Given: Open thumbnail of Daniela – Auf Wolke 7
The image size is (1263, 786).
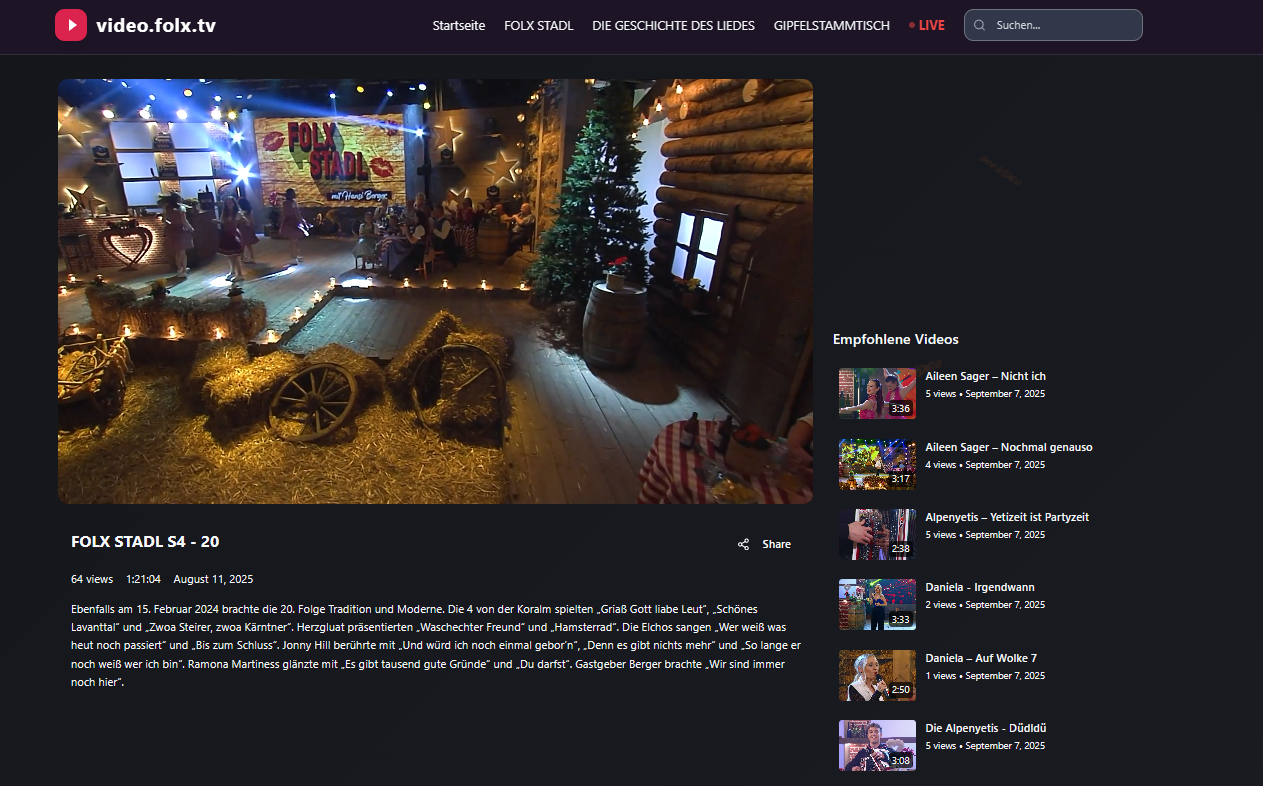Looking at the screenshot, I should point(877,675).
